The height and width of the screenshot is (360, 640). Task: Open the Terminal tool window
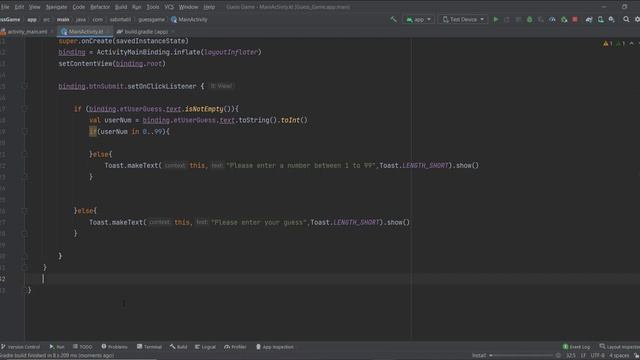click(x=149, y=347)
